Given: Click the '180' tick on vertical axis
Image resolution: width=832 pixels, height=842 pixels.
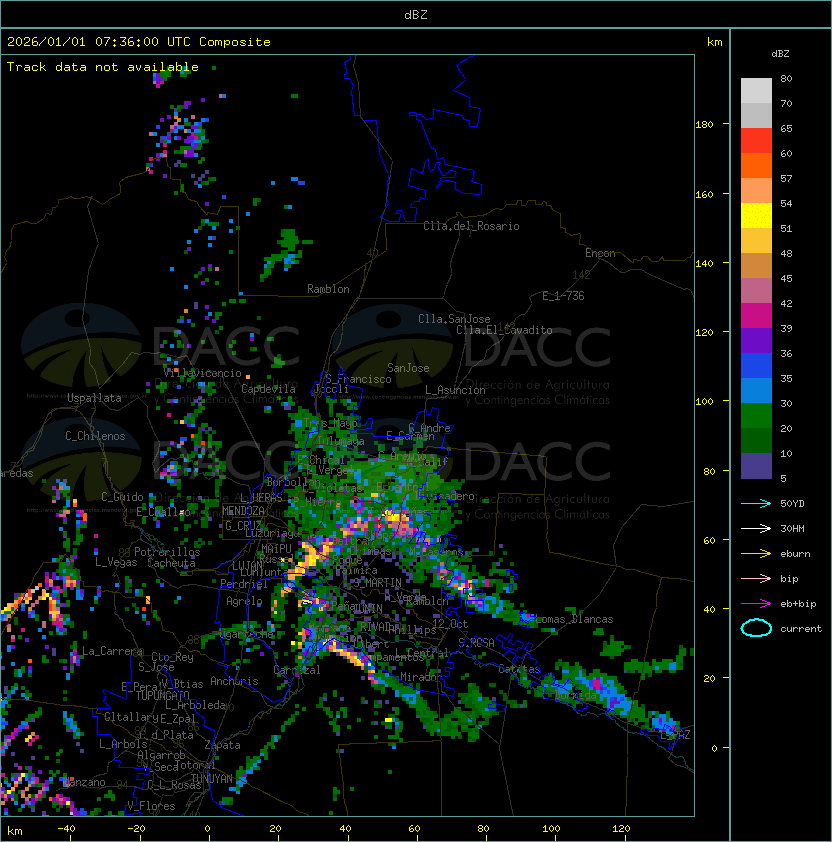Looking at the screenshot, I should tap(704, 125).
